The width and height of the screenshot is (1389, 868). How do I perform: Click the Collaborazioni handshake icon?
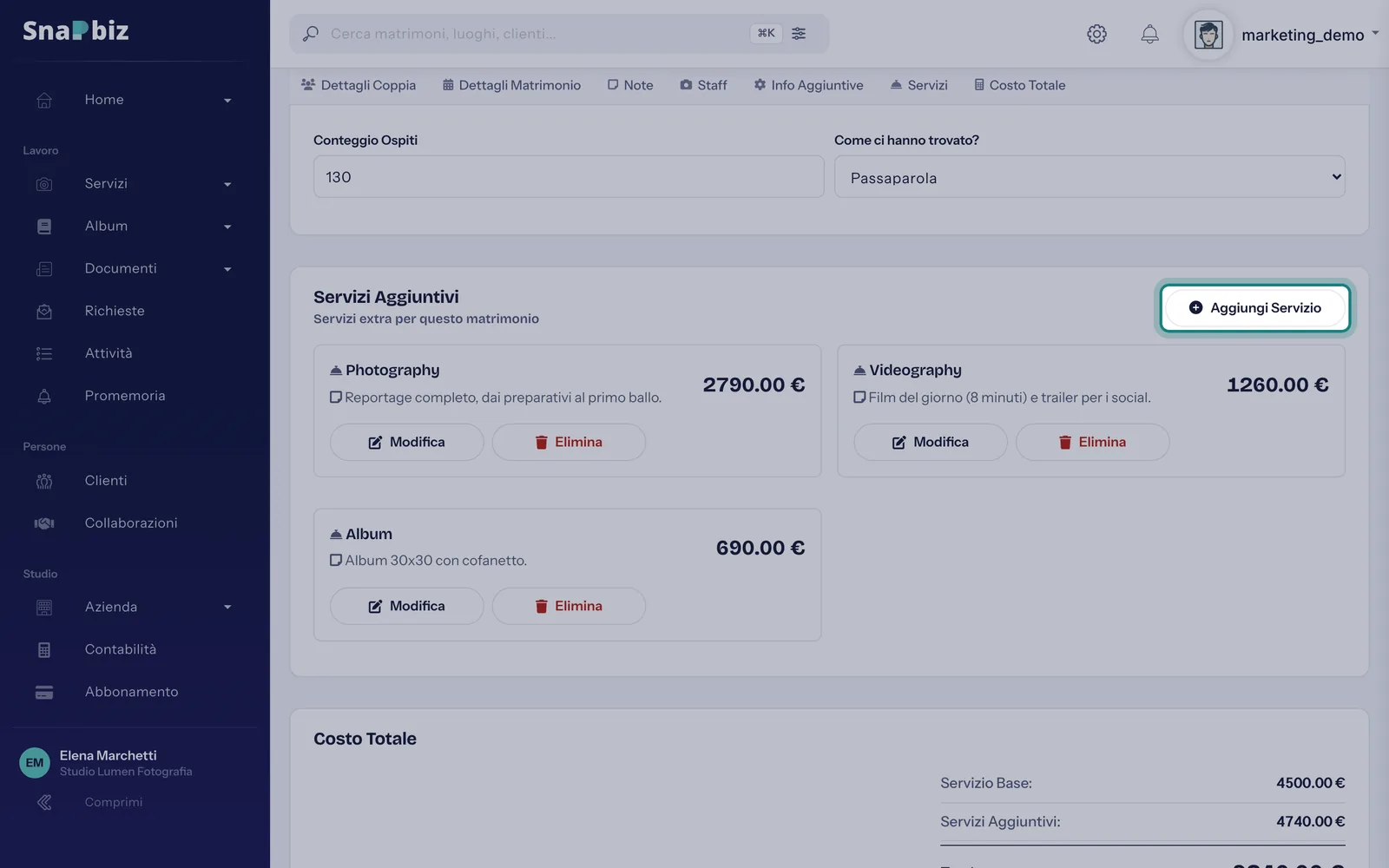[x=44, y=523]
